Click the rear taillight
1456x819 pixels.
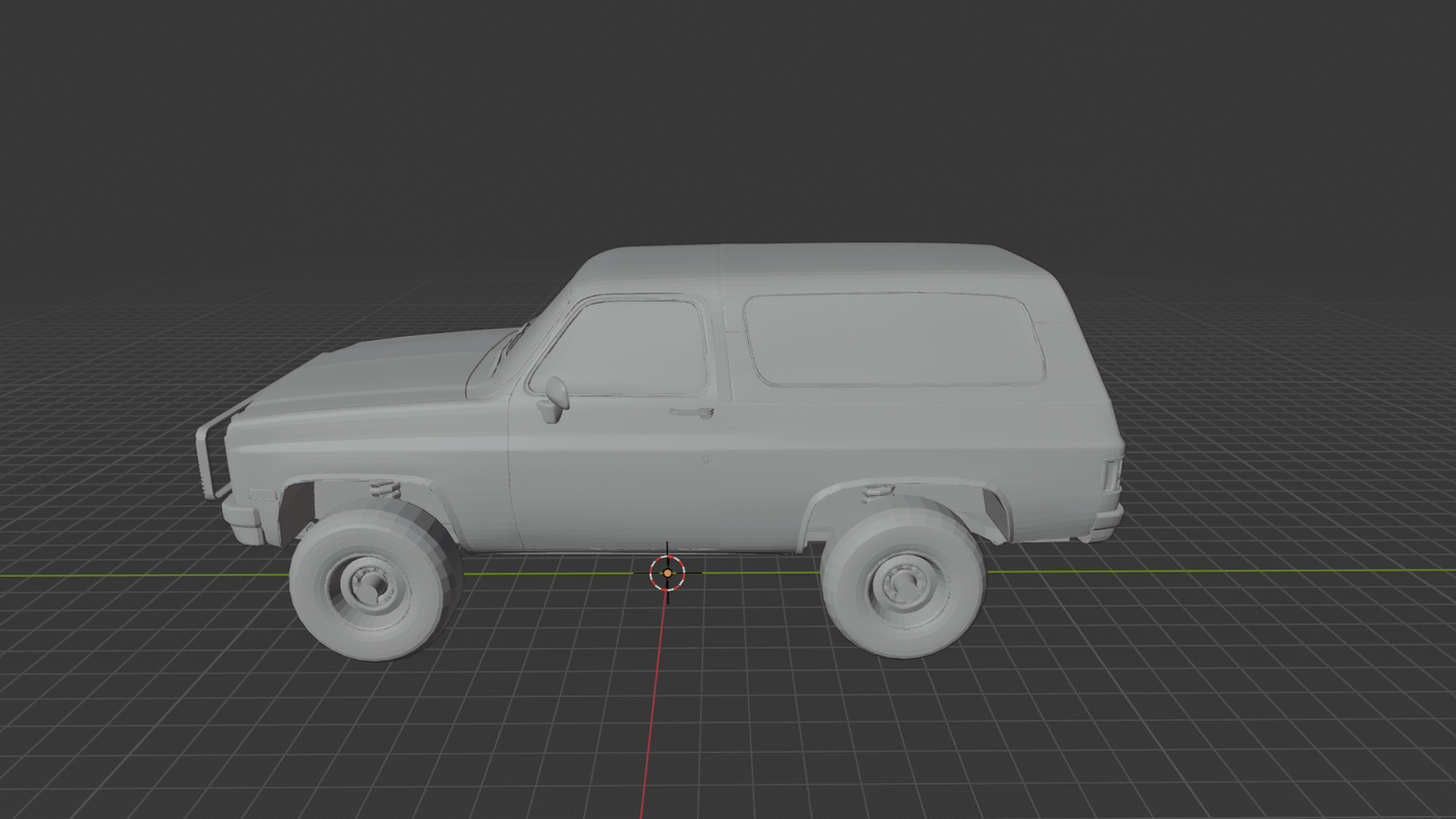(1112, 475)
